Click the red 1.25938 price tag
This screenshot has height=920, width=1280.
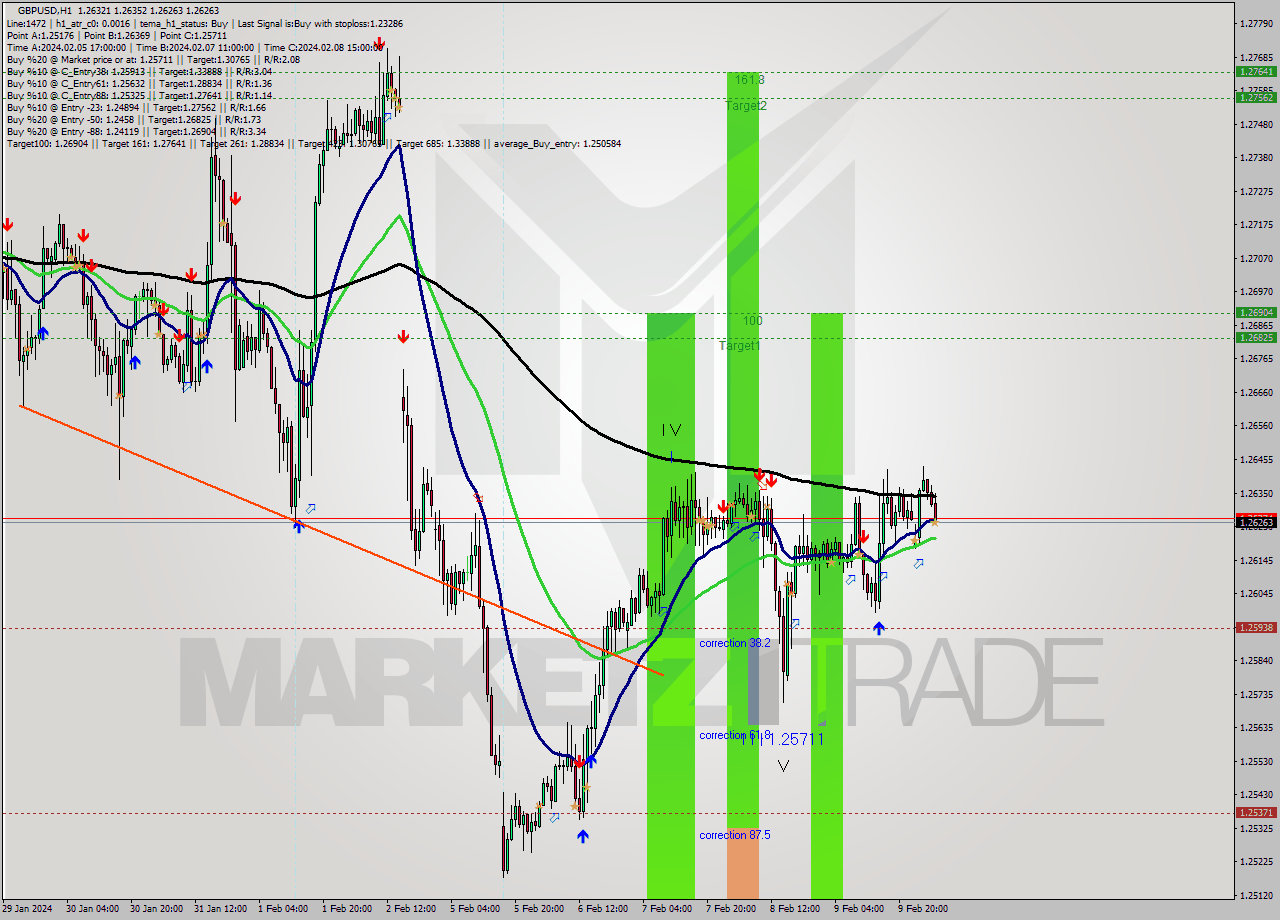1256,628
